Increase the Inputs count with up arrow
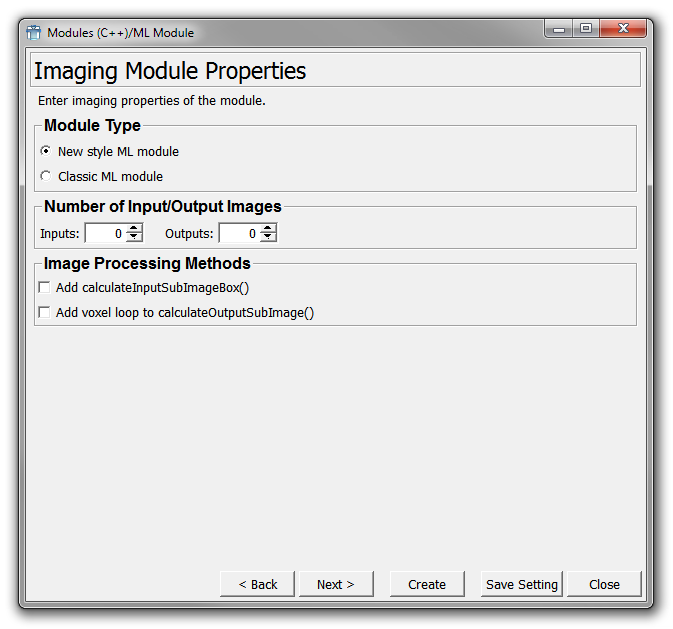The height and width of the screenshot is (629, 673). point(134,229)
